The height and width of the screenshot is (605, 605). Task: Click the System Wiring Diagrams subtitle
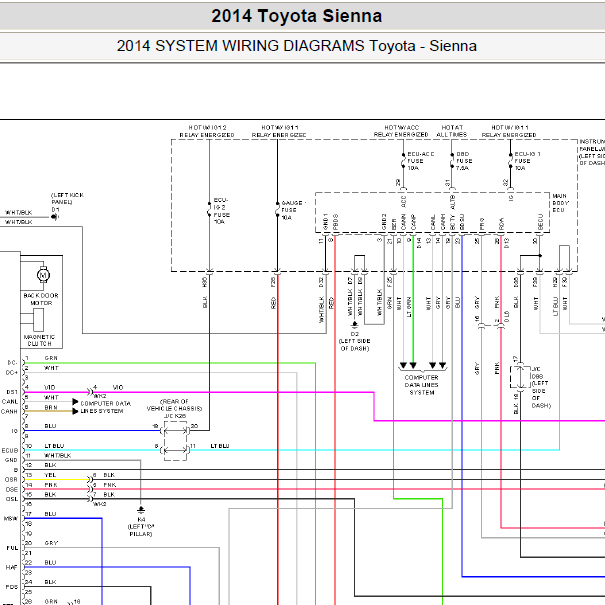click(296, 46)
